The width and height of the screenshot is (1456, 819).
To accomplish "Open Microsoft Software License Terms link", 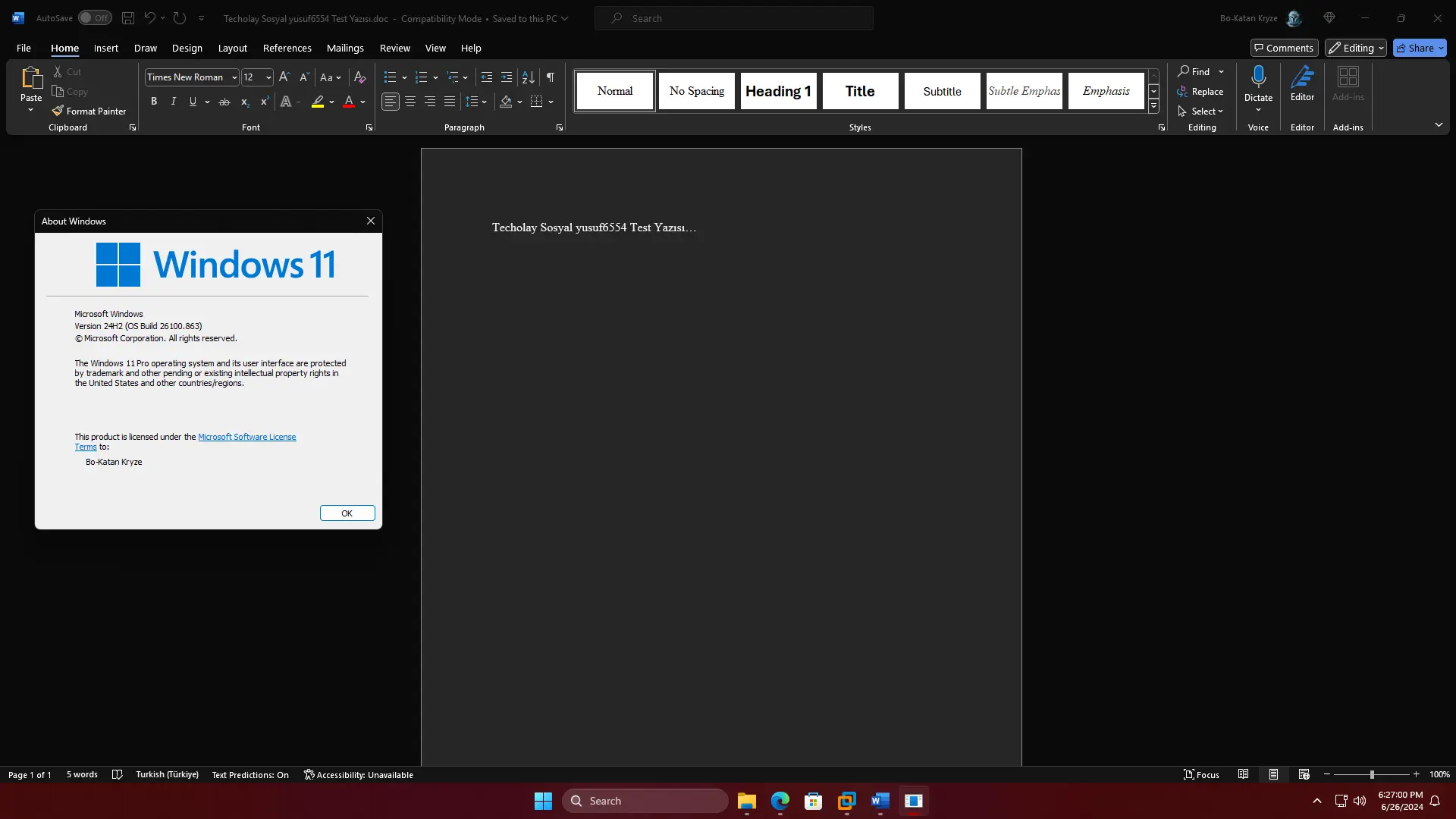I will tap(246, 437).
